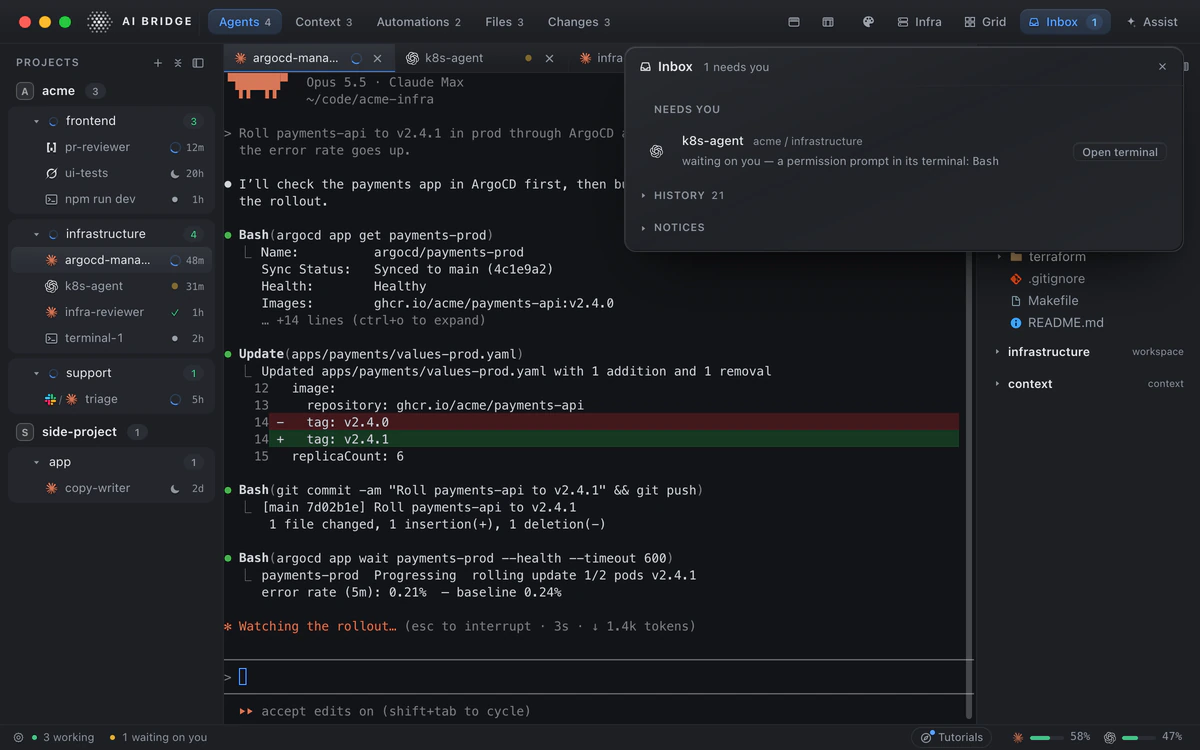This screenshot has height=750, width=1200.
Task: Collapse the app group chevron
Action: (37, 462)
